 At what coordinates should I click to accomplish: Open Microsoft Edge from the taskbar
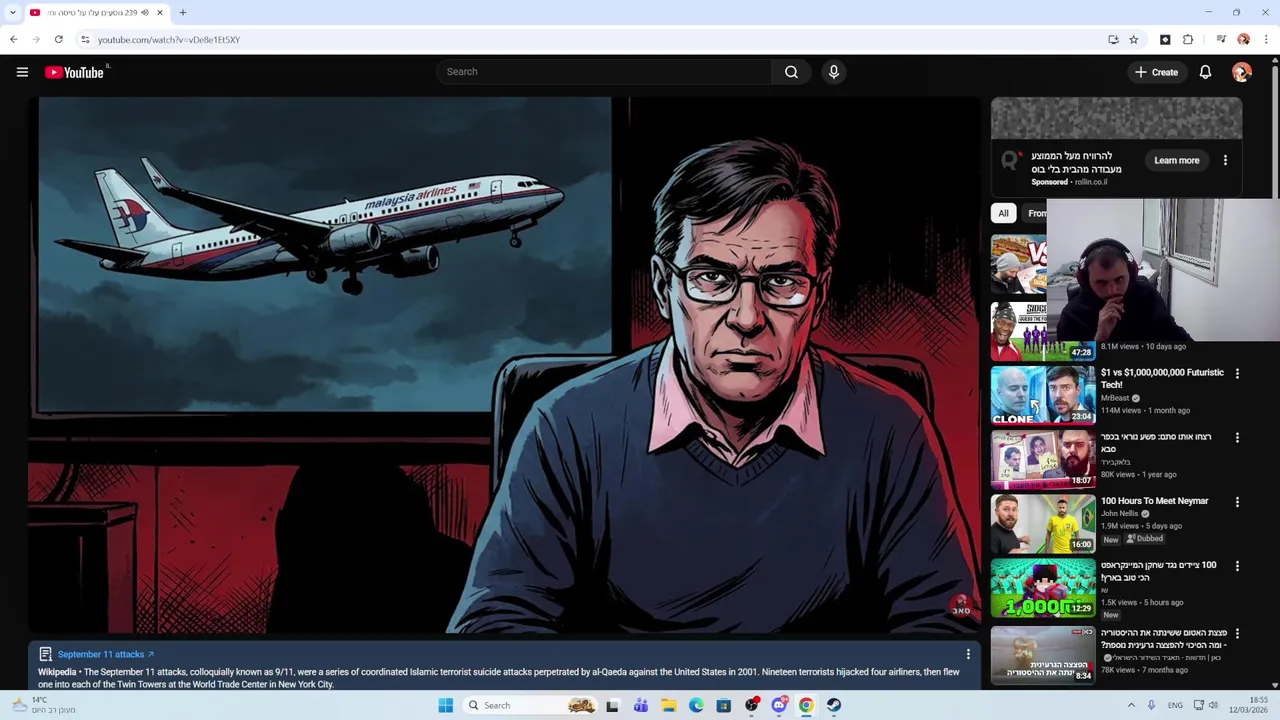[696, 705]
